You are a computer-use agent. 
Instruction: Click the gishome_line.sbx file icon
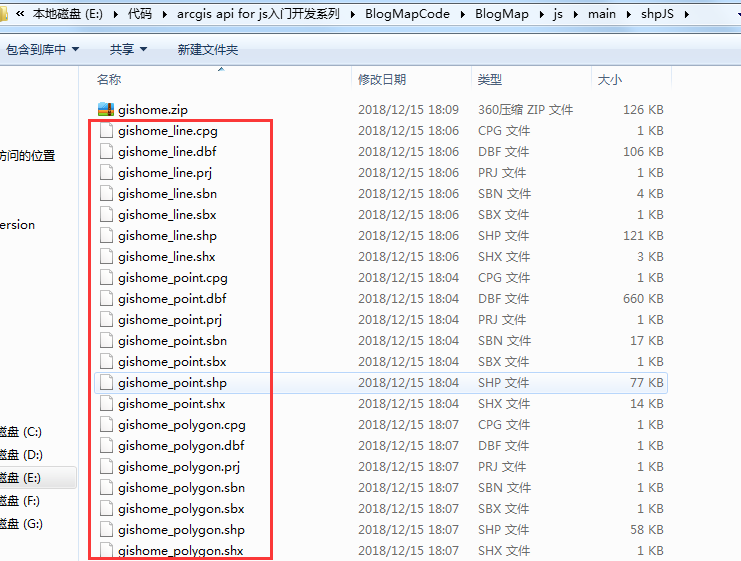tap(106, 215)
